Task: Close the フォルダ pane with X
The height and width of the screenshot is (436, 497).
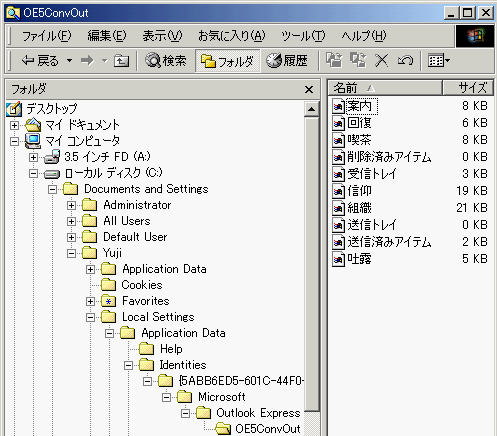Action: click(309, 89)
